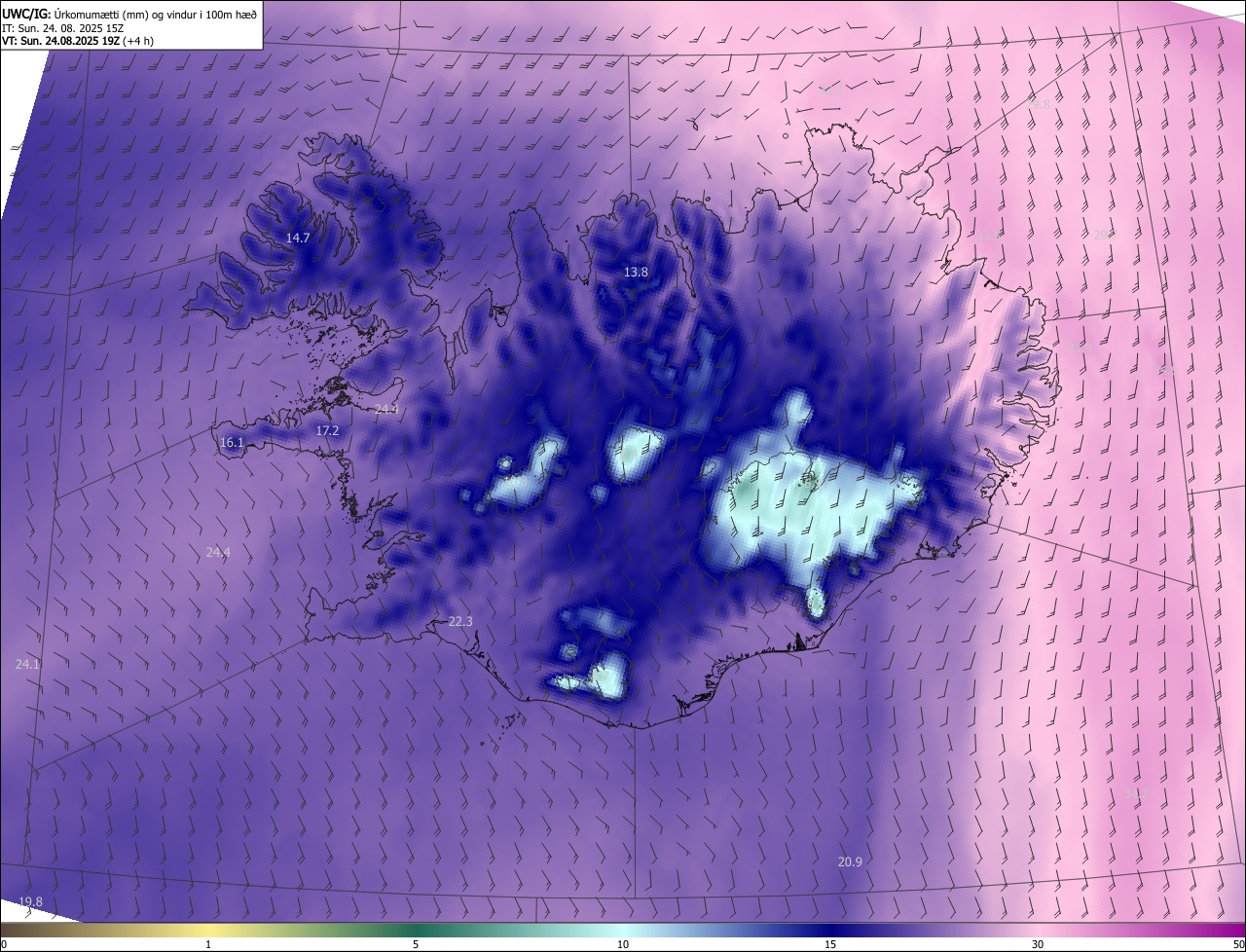
Task: Click the 5 tick label on the color scale
Action: [x=416, y=944]
